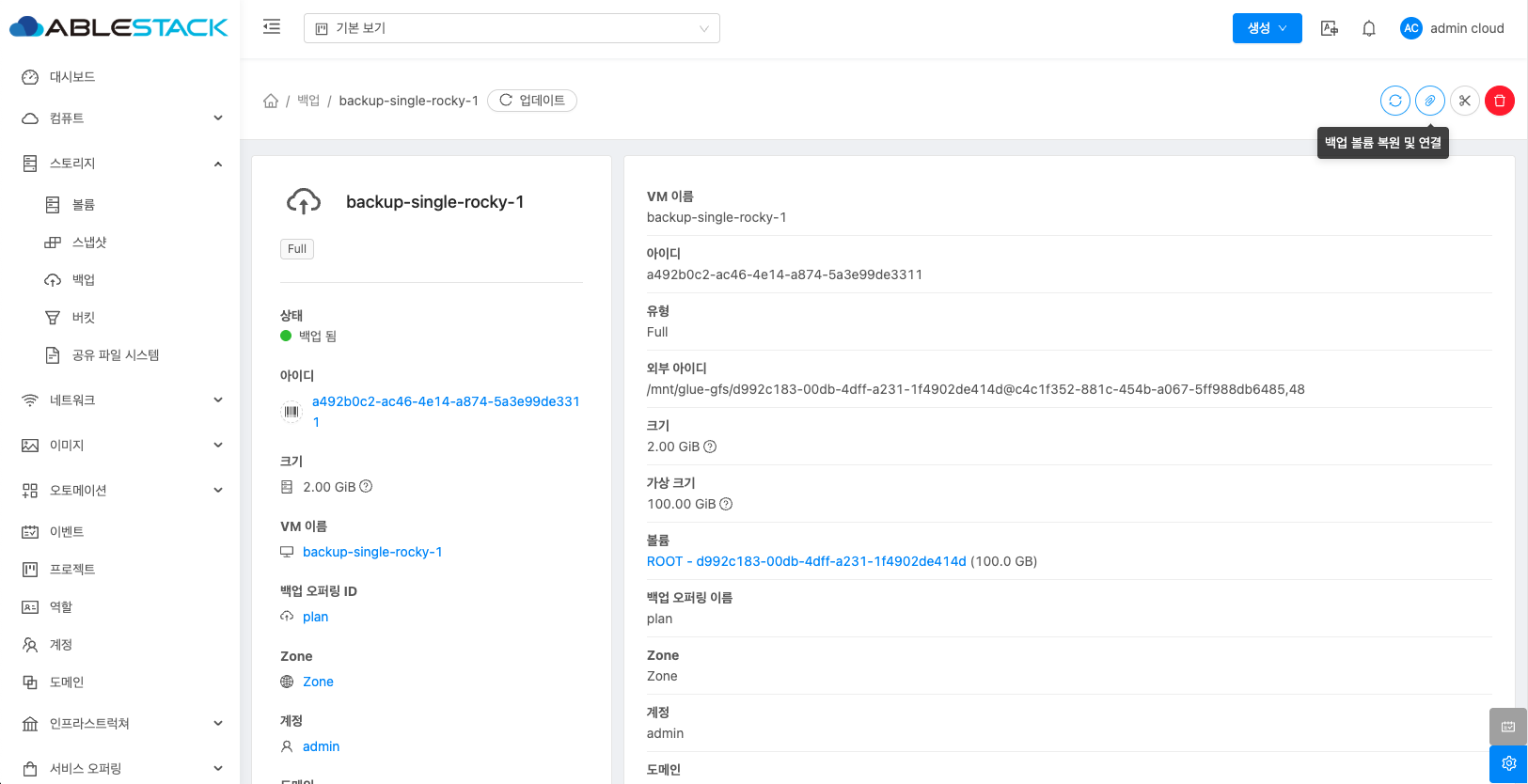Image resolution: width=1528 pixels, height=784 pixels.
Task: Click the red delete backup icon
Action: [x=1499, y=101]
